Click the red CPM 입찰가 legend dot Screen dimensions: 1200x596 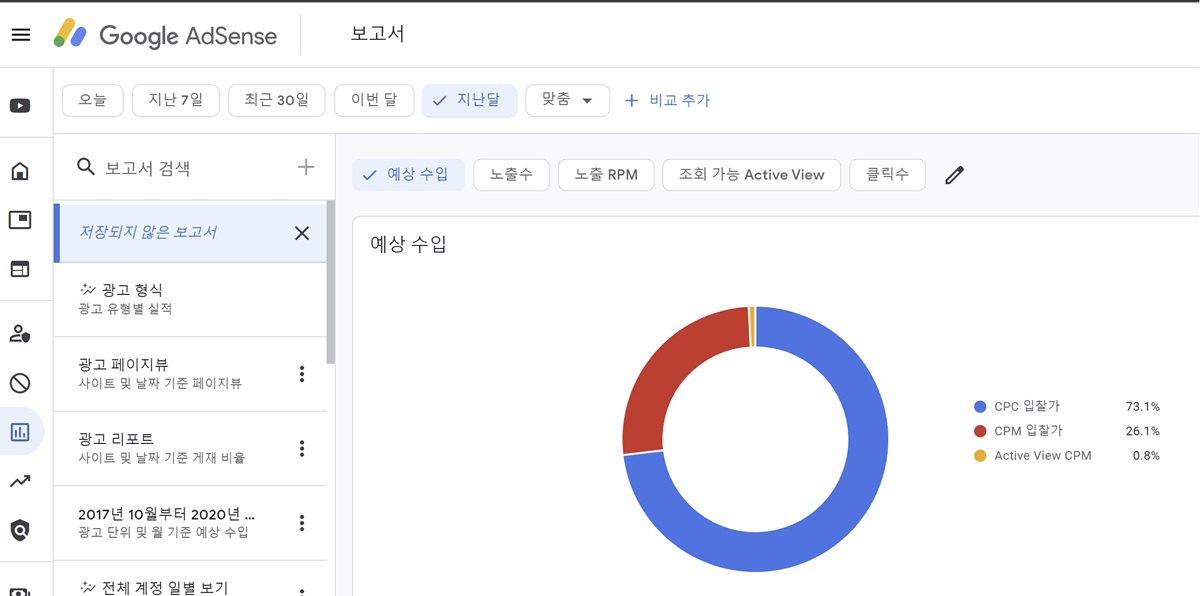(980, 431)
